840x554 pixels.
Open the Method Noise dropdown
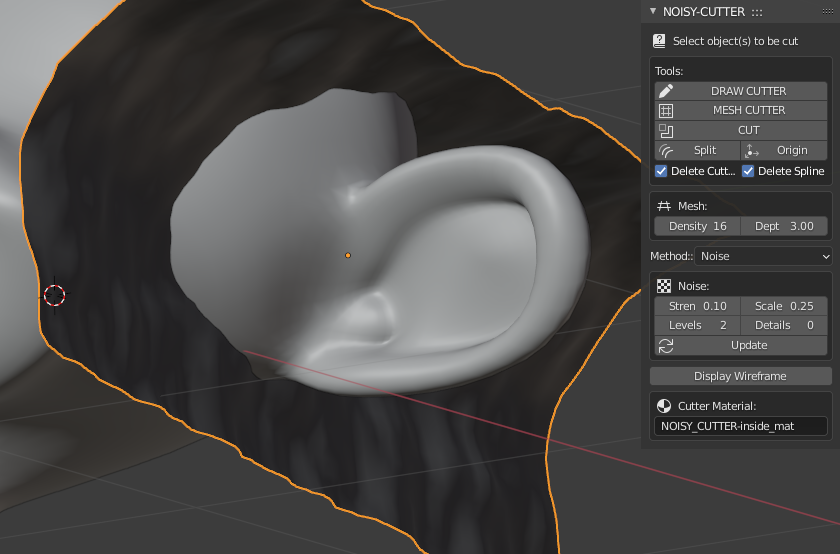763,256
